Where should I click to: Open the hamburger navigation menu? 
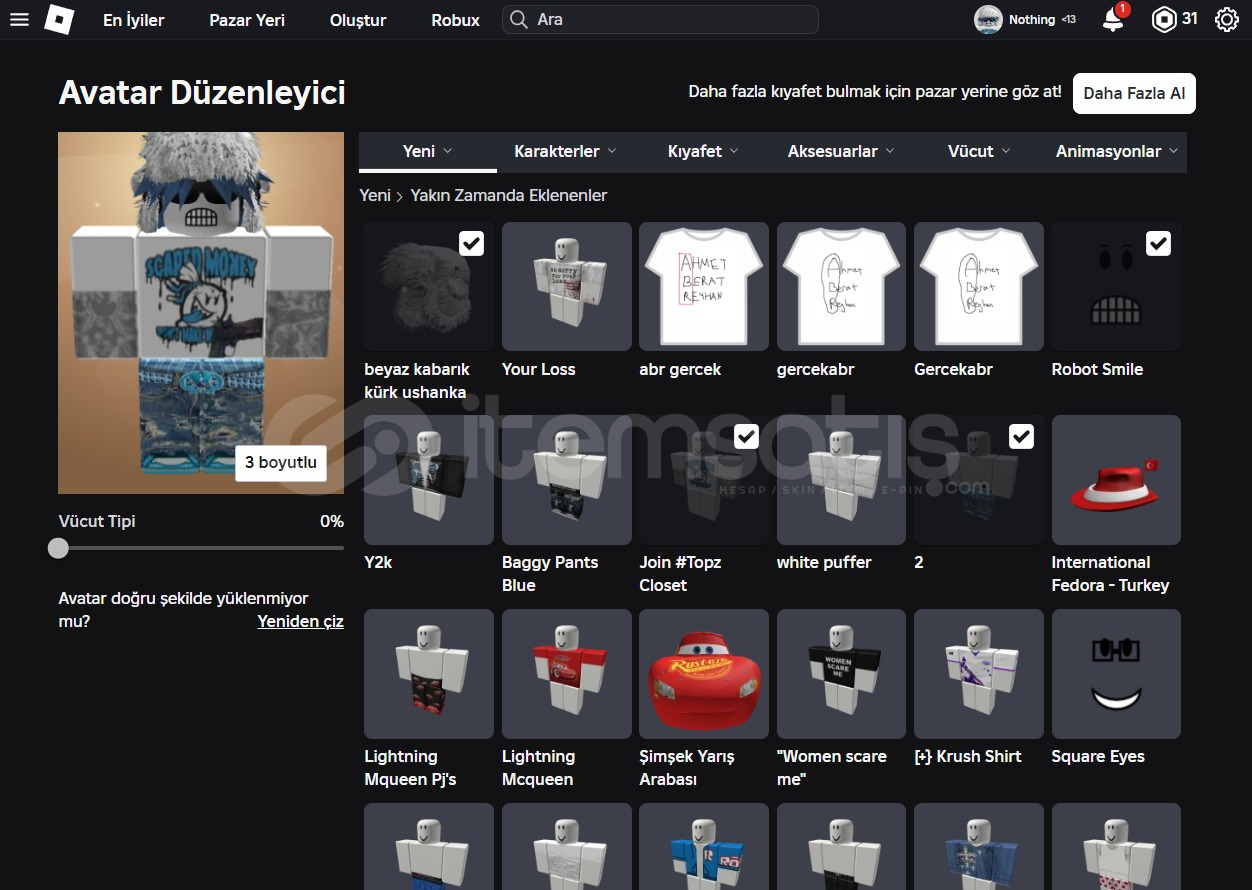(19, 20)
